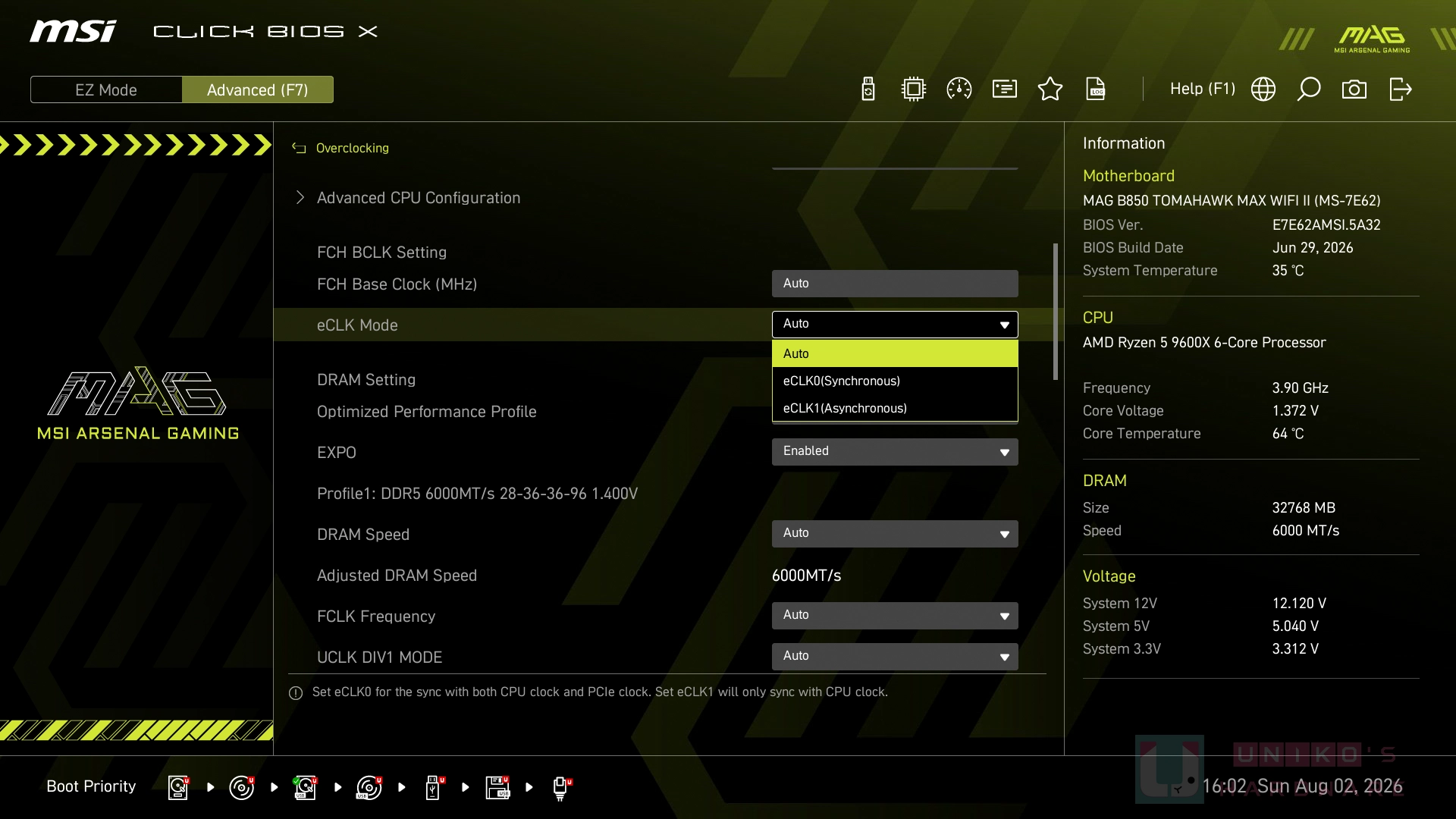Open the M-Flash USB BIOS update icon

pyautogui.click(x=868, y=89)
